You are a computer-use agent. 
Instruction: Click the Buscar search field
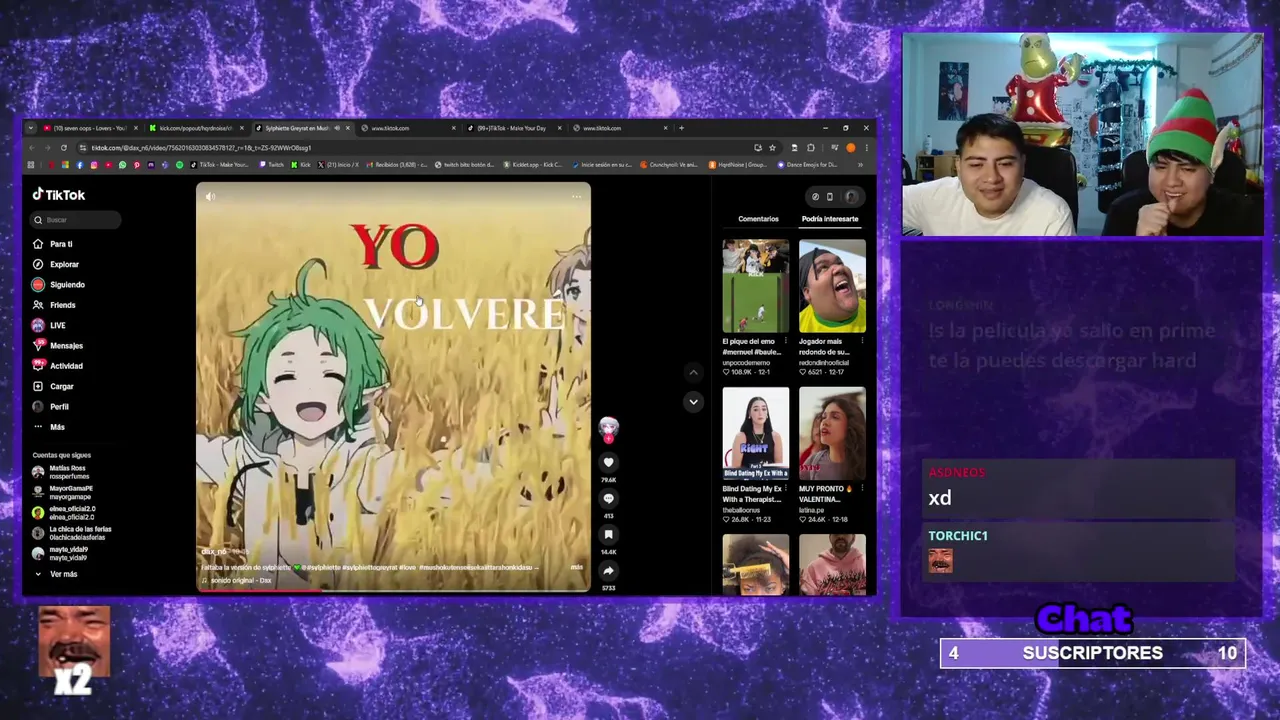coord(76,220)
